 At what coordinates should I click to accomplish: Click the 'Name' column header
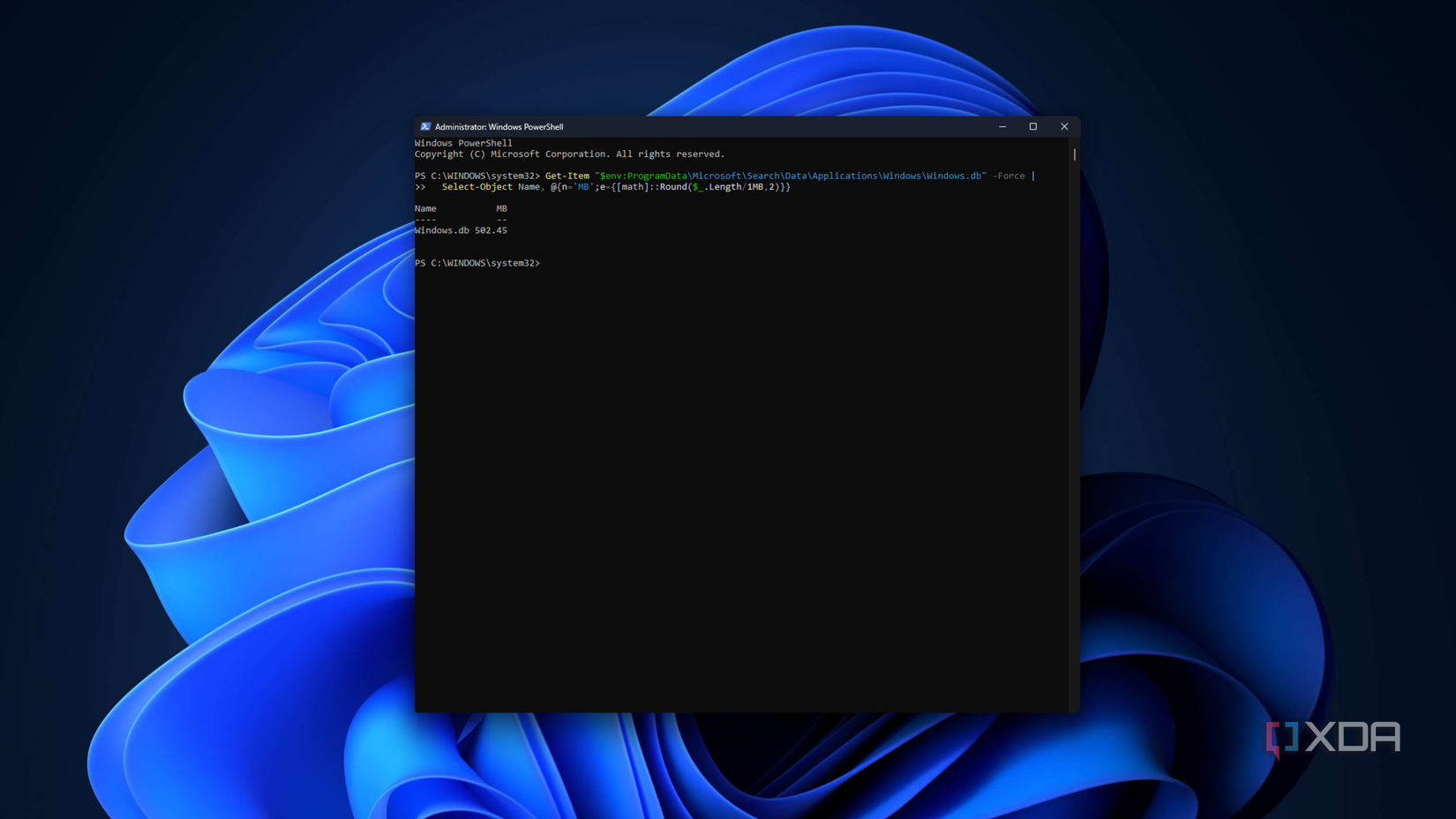click(425, 208)
